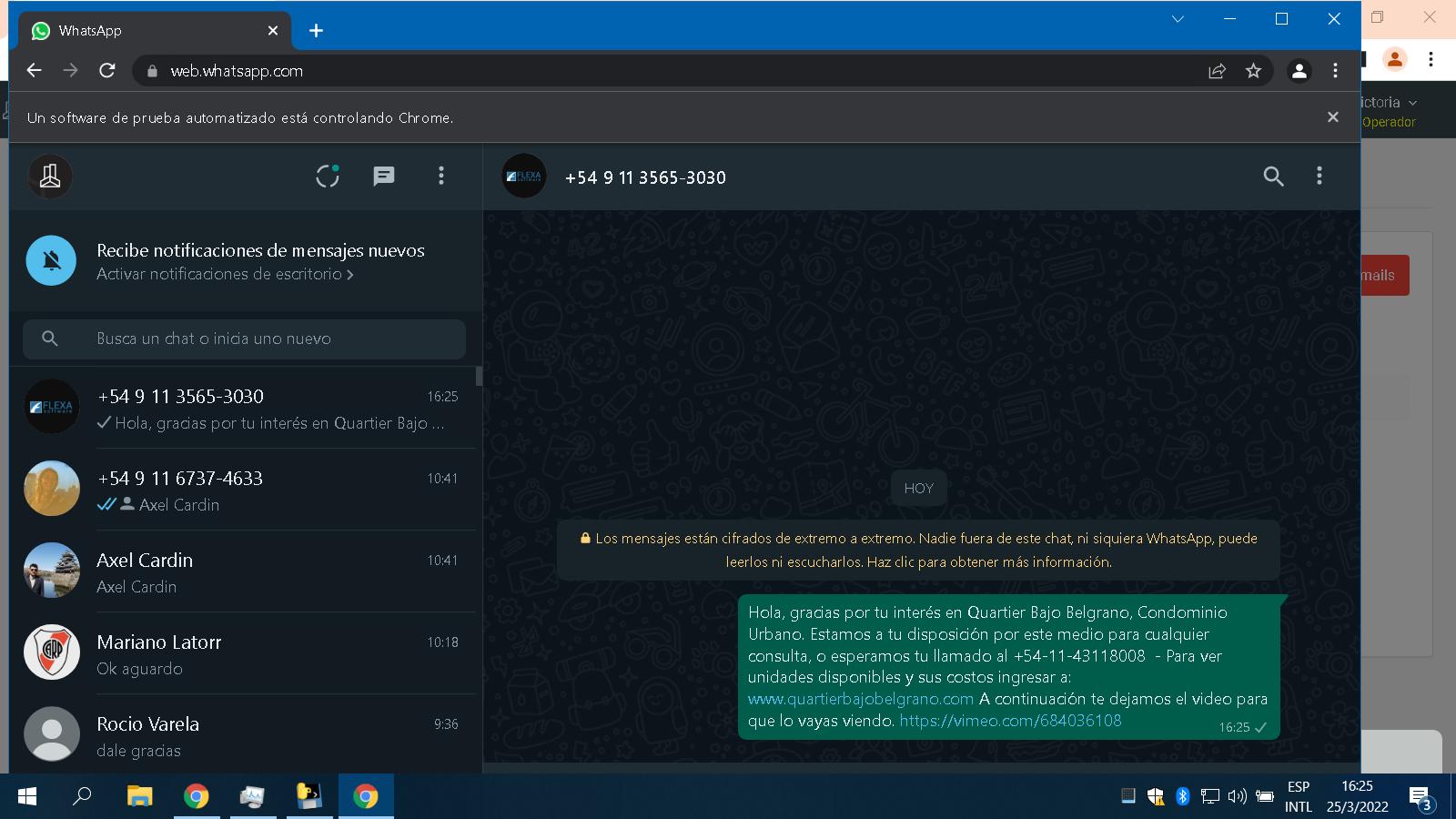
Task: Open the vimeo.com/684036108 link
Action: [x=1010, y=721]
